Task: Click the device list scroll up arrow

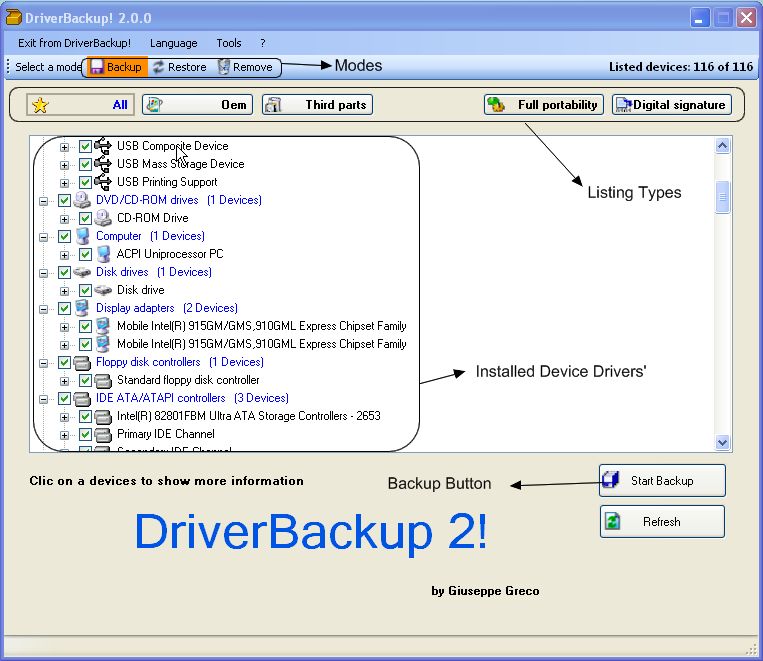Action: tap(723, 146)
